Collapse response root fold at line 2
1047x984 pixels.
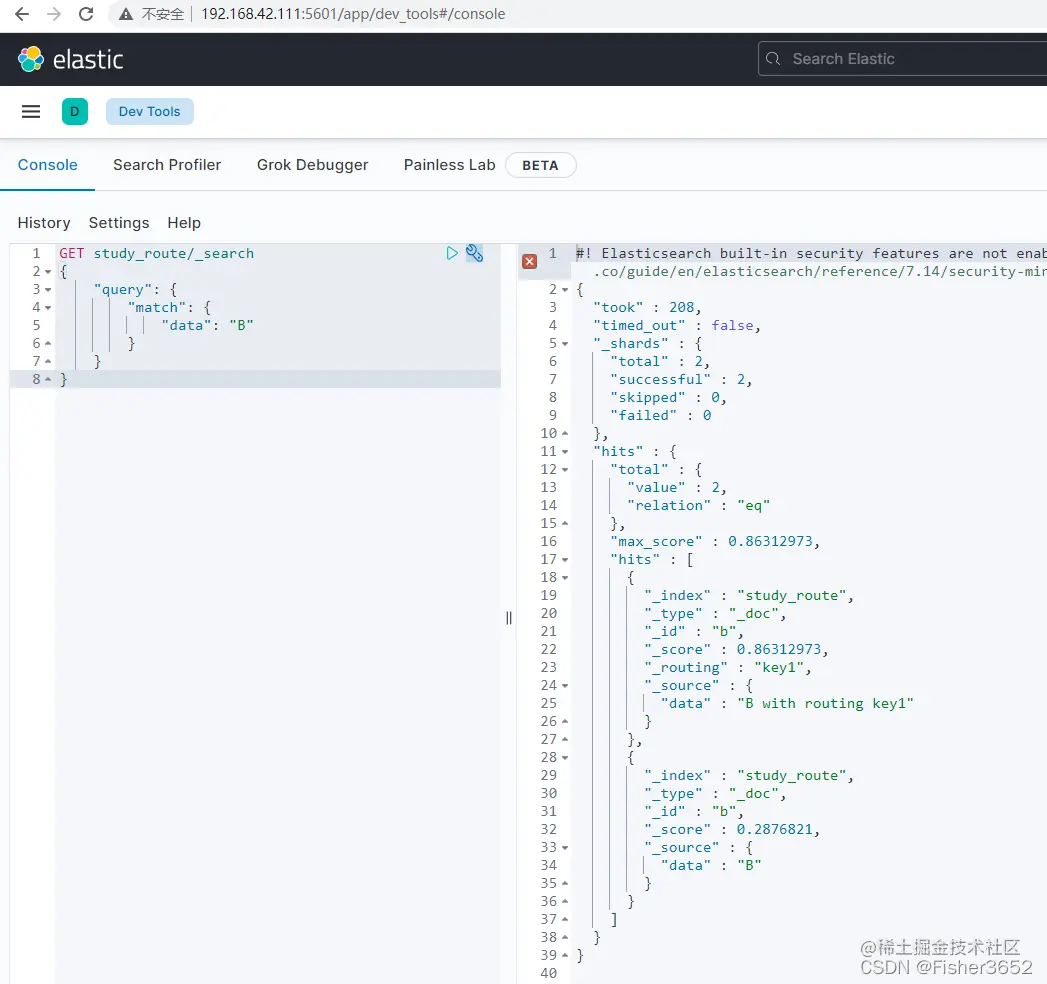coord(565,290)
